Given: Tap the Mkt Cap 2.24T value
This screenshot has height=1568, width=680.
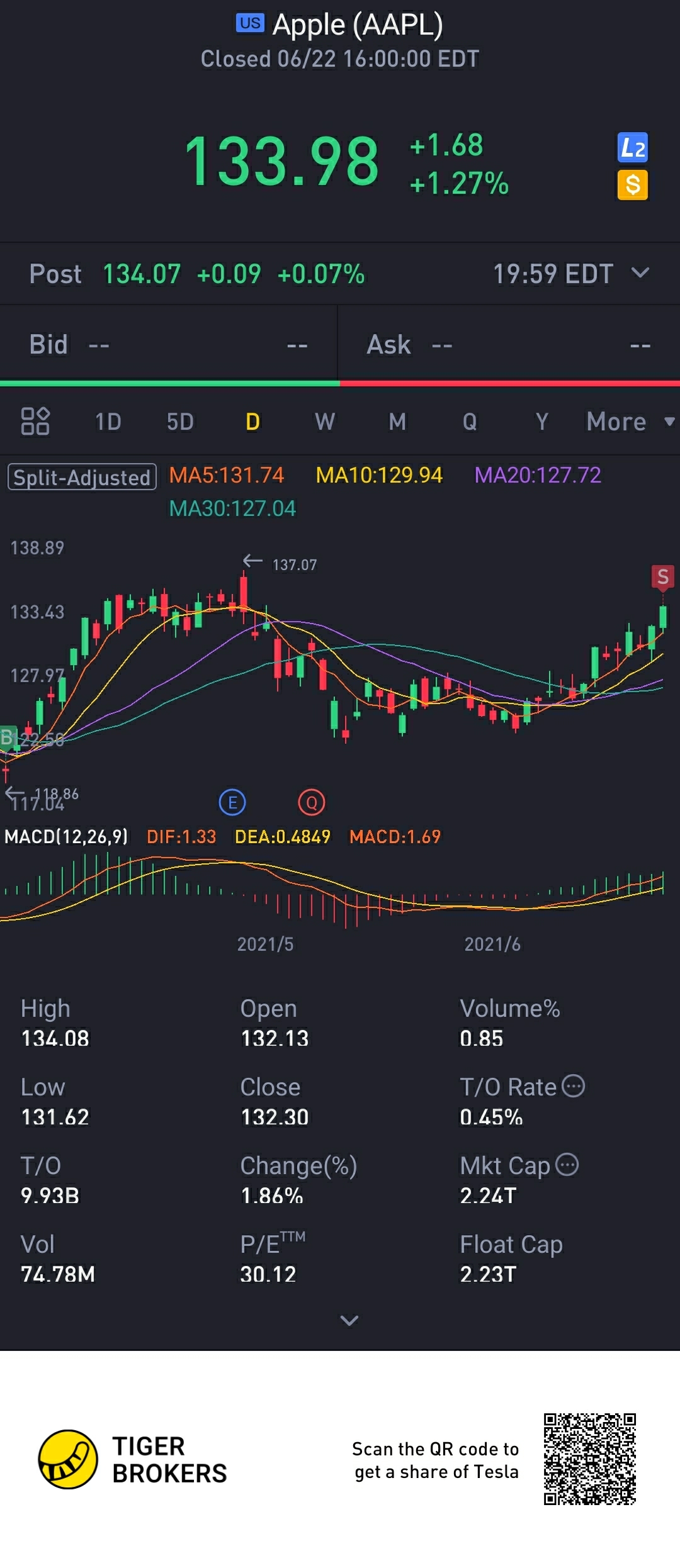Looking at the screenshot, I should (488, 1196).
